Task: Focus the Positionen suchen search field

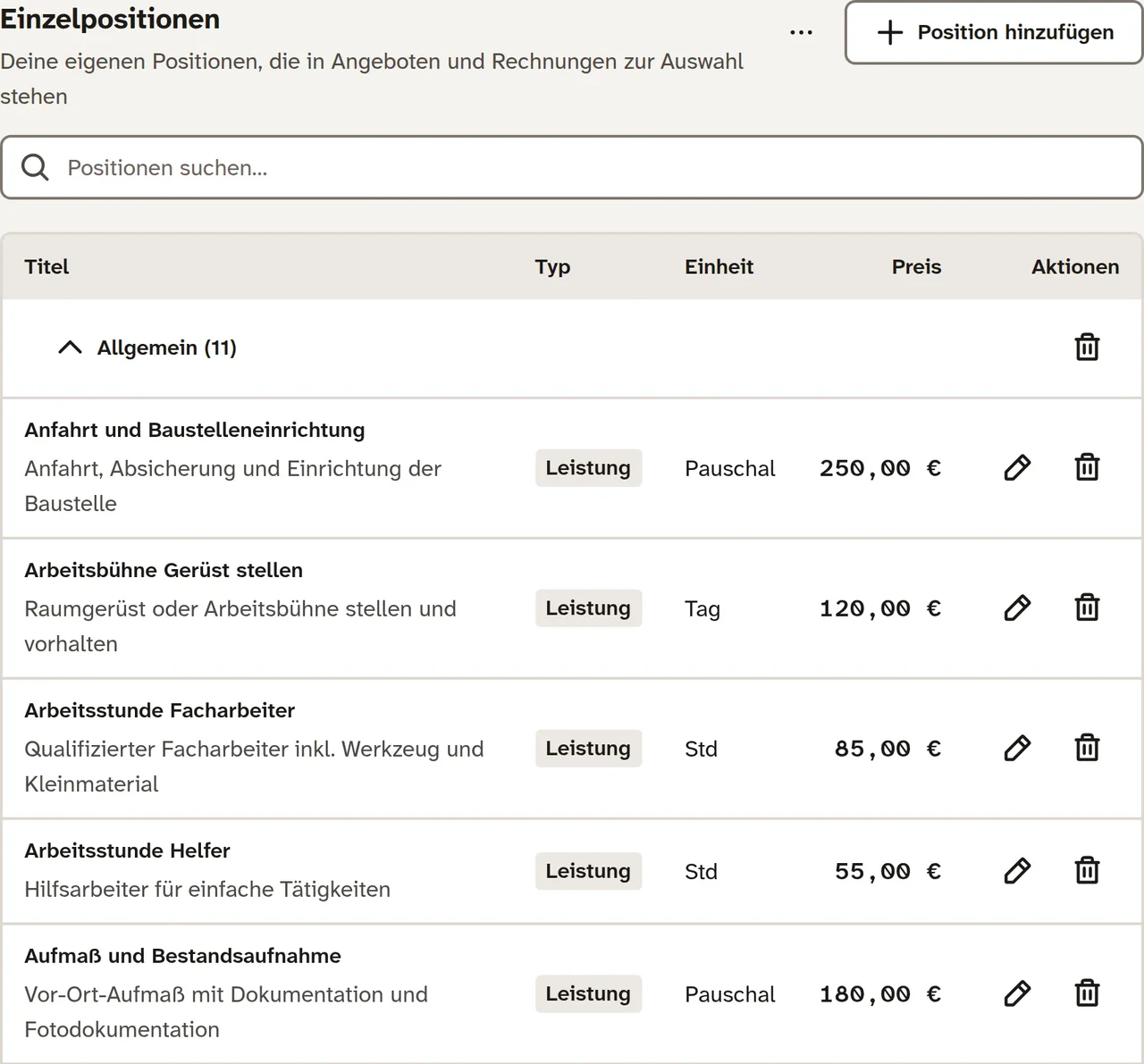Action: click(x=572, y=167)
